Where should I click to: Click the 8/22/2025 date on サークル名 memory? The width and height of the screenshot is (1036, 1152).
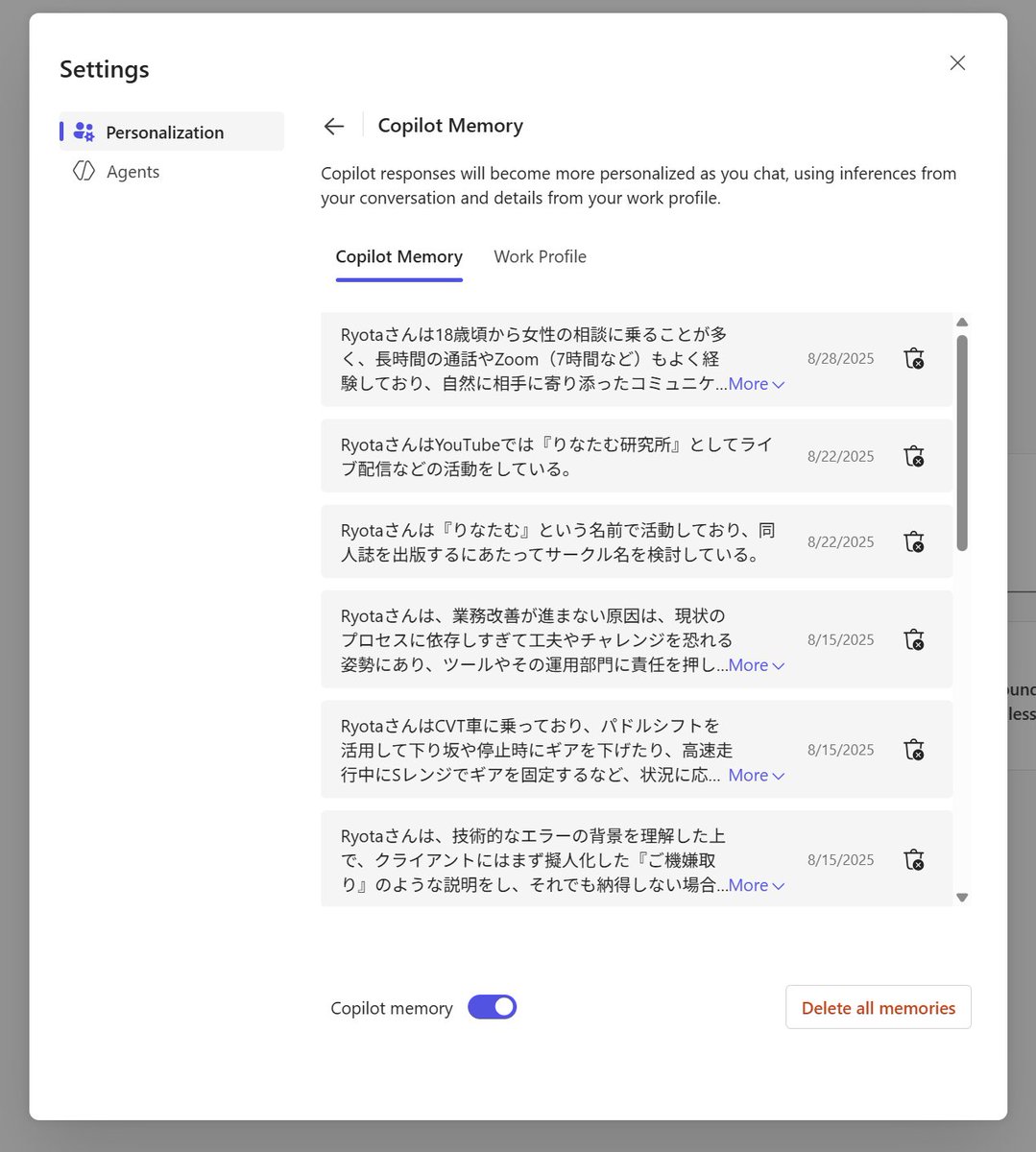[841, 541]
